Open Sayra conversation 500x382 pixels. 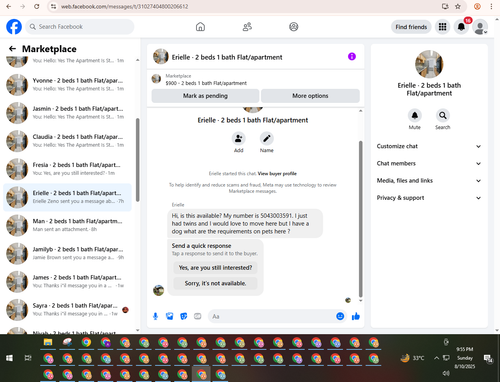(67, 310)
